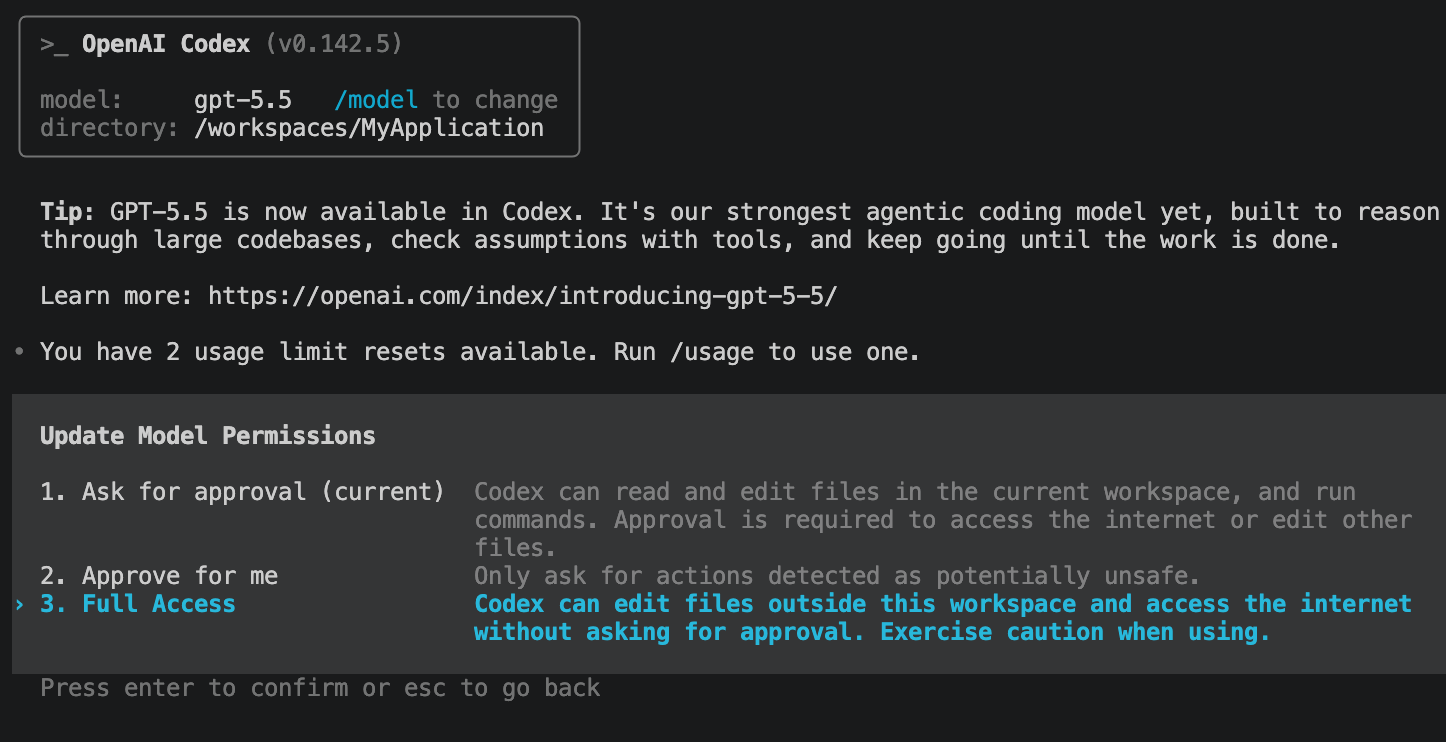The image size is (1446, 742).
Task: Click the "model:" label in header box
Action: pyautogui.click(x=82, y=100)
